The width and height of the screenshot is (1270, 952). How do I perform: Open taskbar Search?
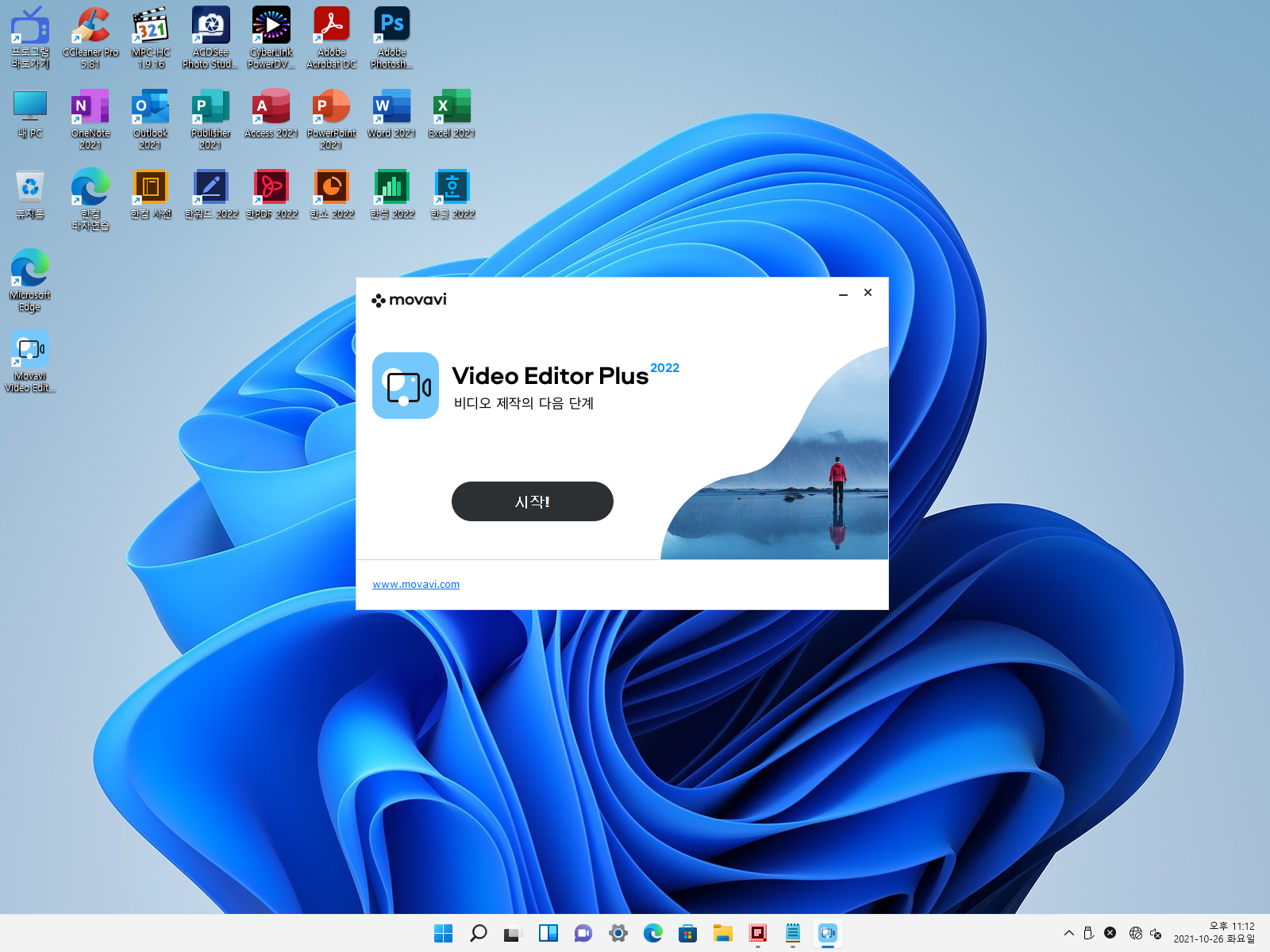pos(479,933)
